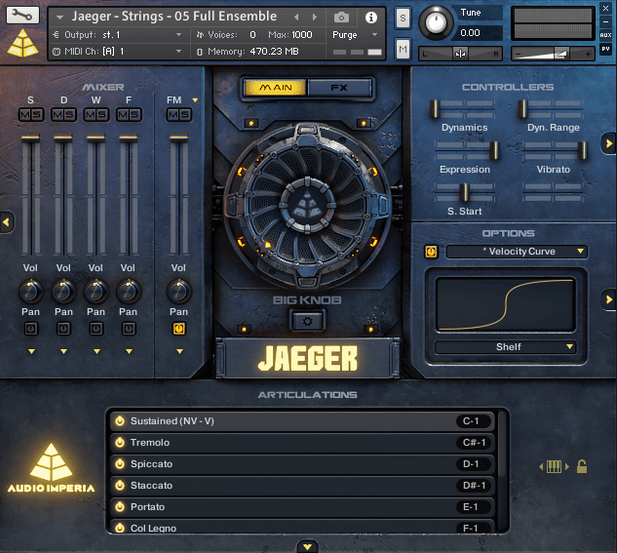The image size is (617, 553).
Task: Click the FM channel volume fader
Action: pyautogui.click(x=179, y=139)
